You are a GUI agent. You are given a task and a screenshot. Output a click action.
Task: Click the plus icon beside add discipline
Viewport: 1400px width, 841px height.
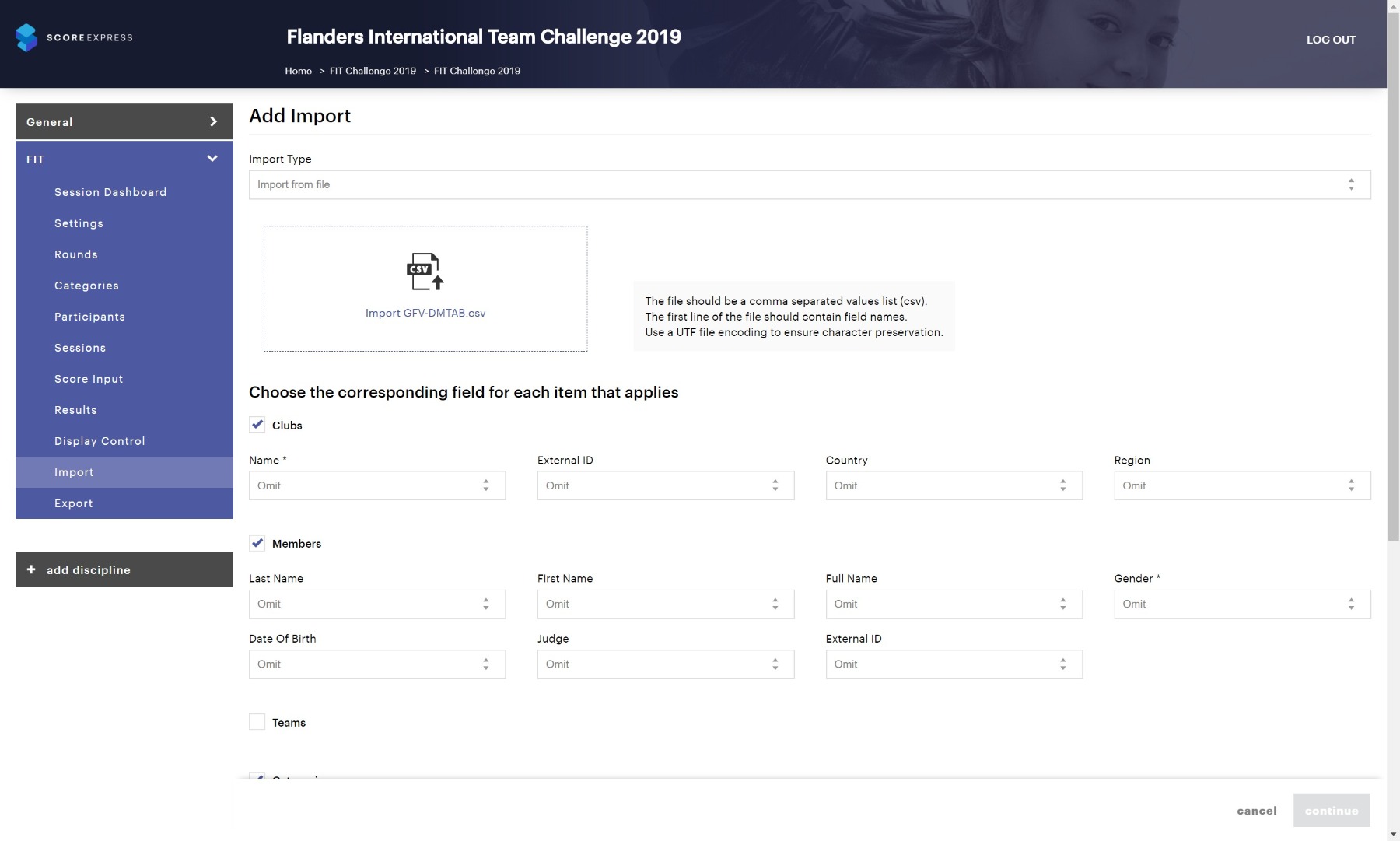point(31,569)
